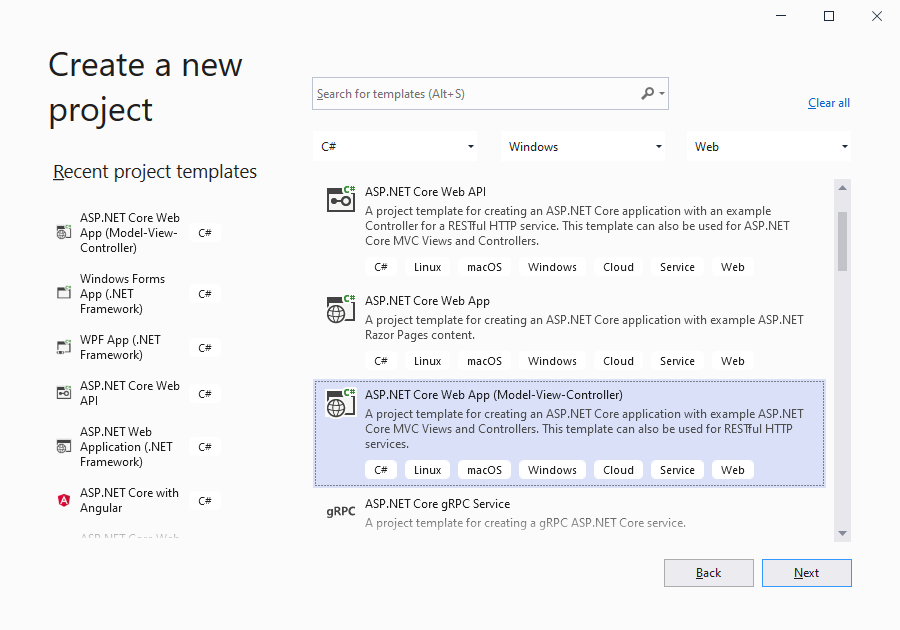This screenshot has height=630, width=900.
Task: Close the Create a new project dialog
Action: [876, 16]
